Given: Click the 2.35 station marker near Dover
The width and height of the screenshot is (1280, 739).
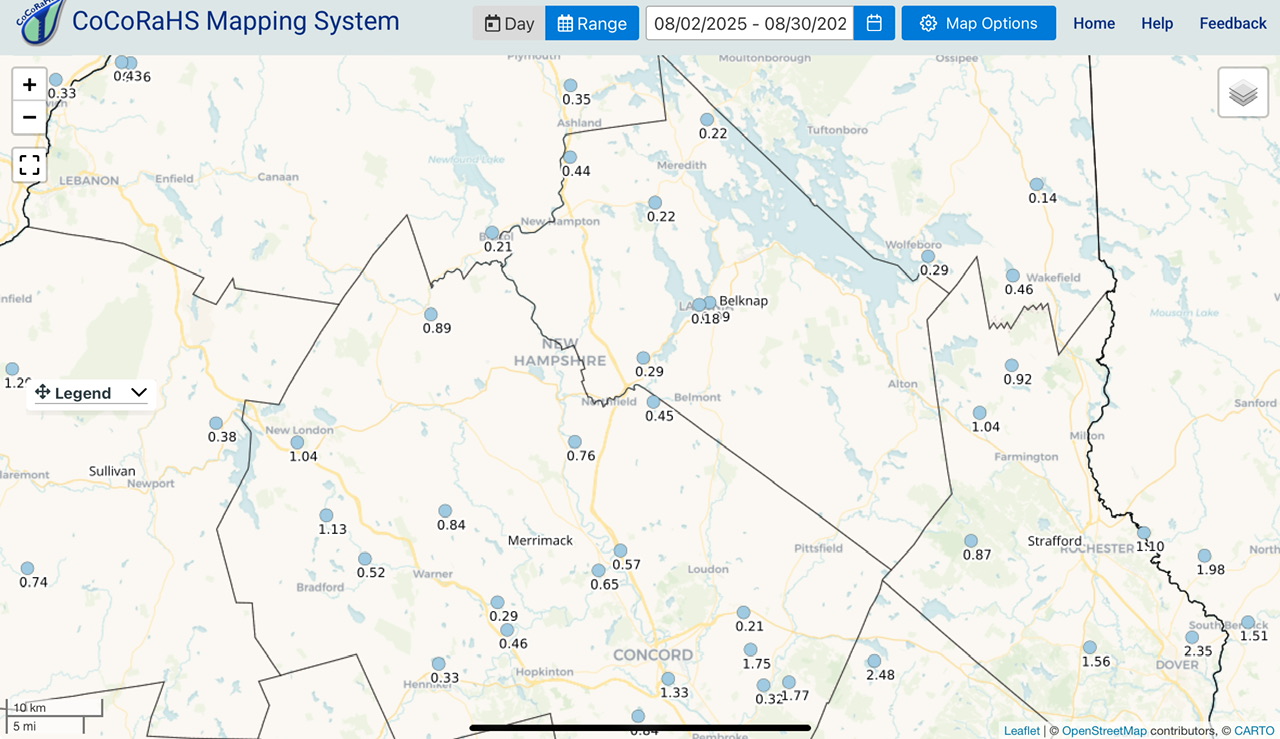Looking at the screenshot, I should (1192, 637).
